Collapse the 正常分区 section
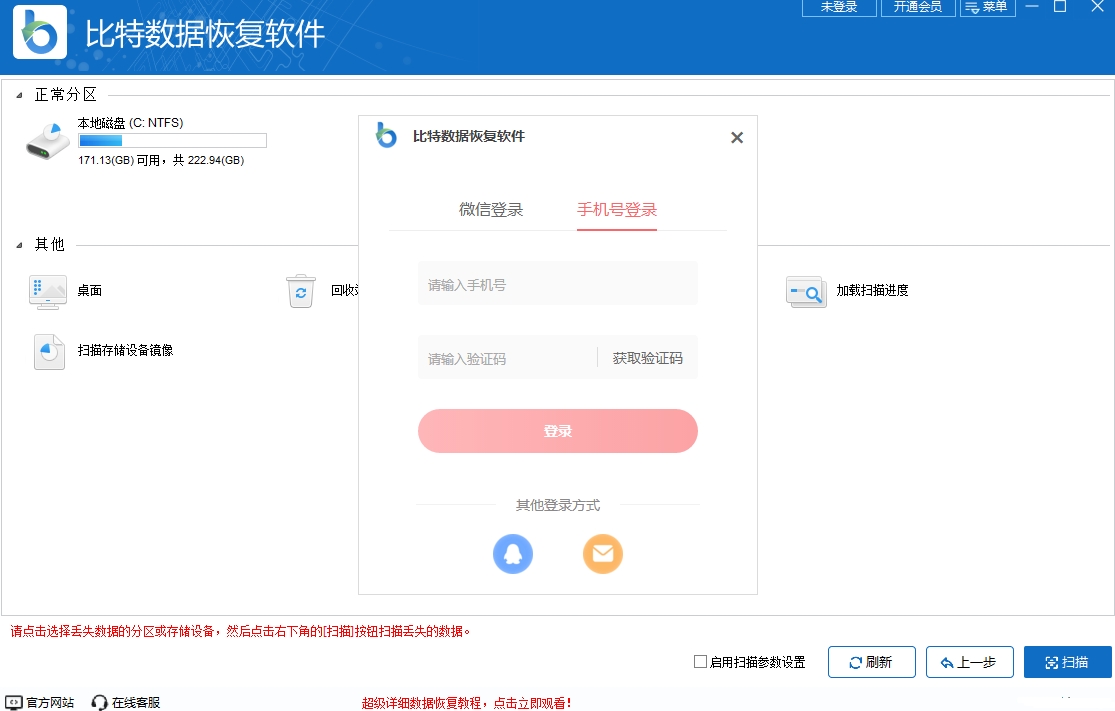1115x711 pixels. [x=17, y=94]
